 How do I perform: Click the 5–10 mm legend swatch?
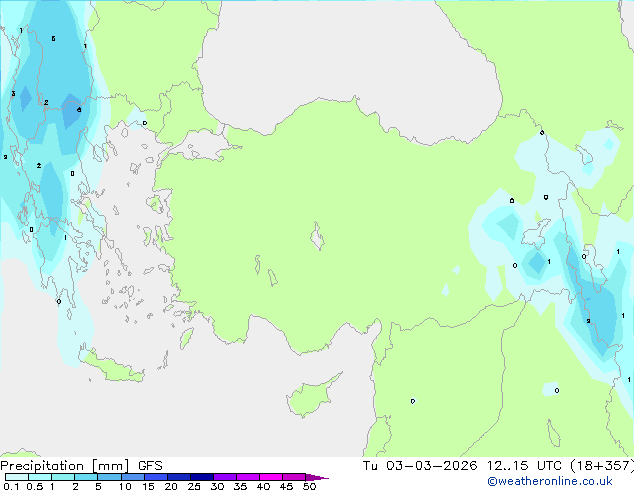(110, 477)
